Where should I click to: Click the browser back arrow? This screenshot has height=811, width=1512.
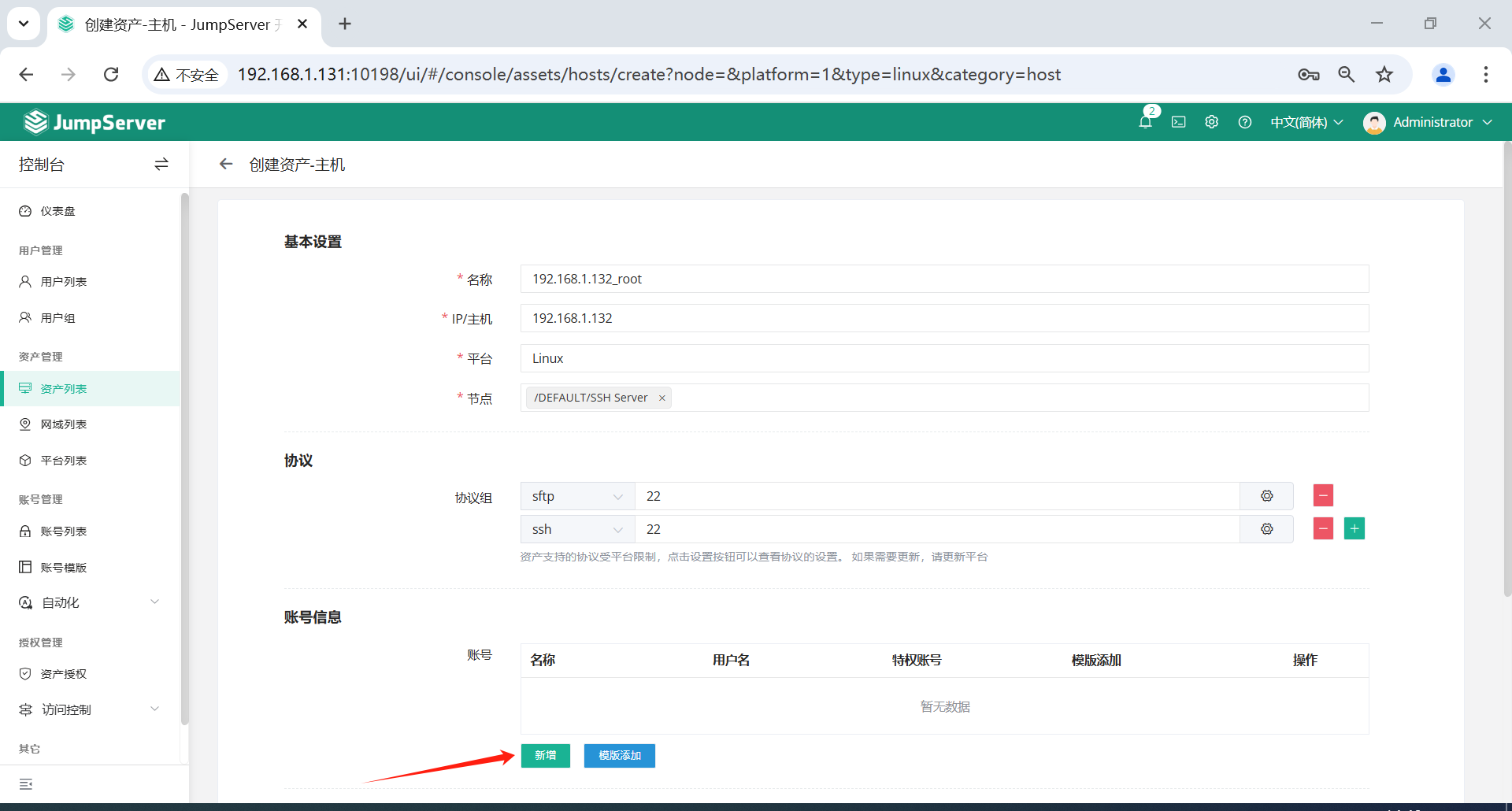[x=26, y=74]
